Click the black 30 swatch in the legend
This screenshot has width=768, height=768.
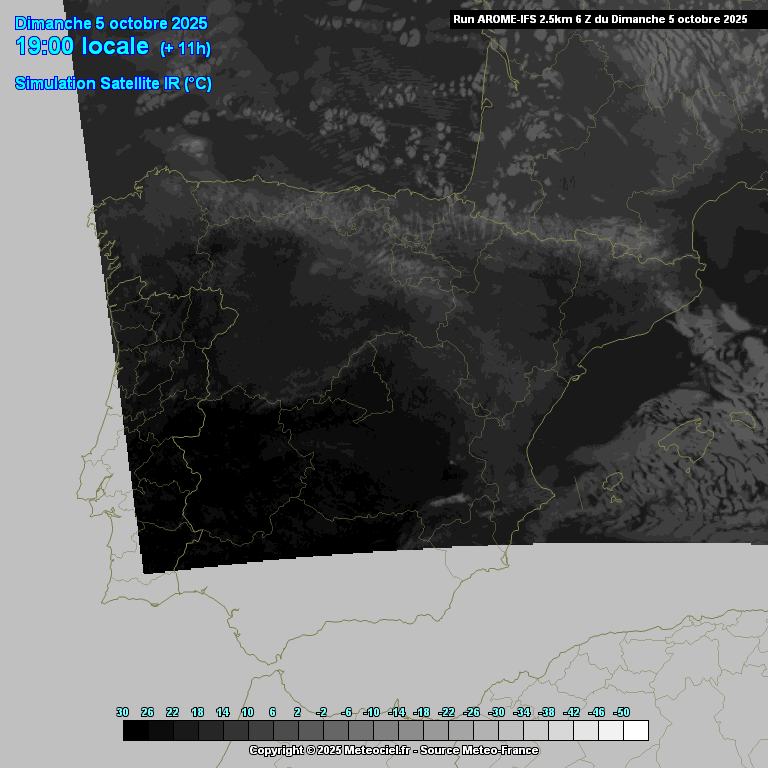135,731
